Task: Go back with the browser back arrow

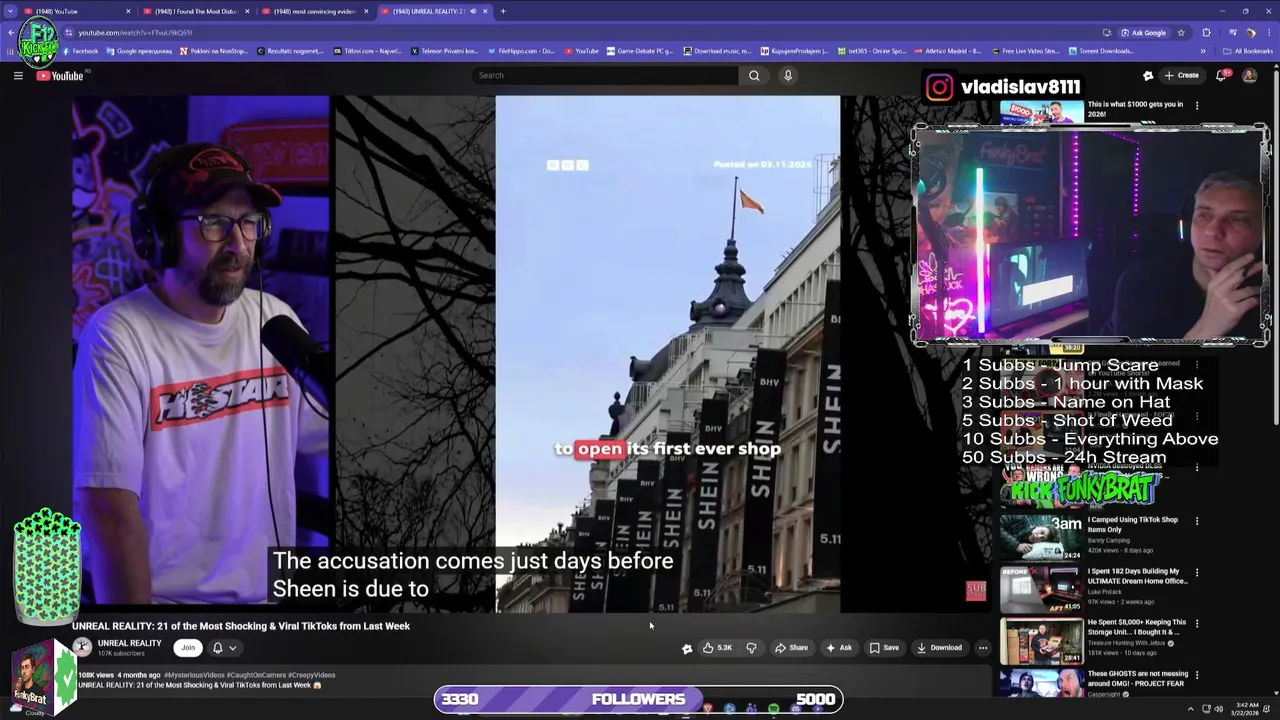Action: pyautogui.click(x=10, y=32)
